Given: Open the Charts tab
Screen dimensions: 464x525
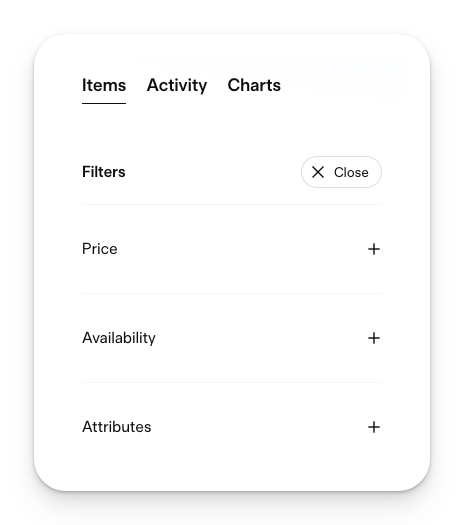Looking at the screenshot, I should point(254,85).
